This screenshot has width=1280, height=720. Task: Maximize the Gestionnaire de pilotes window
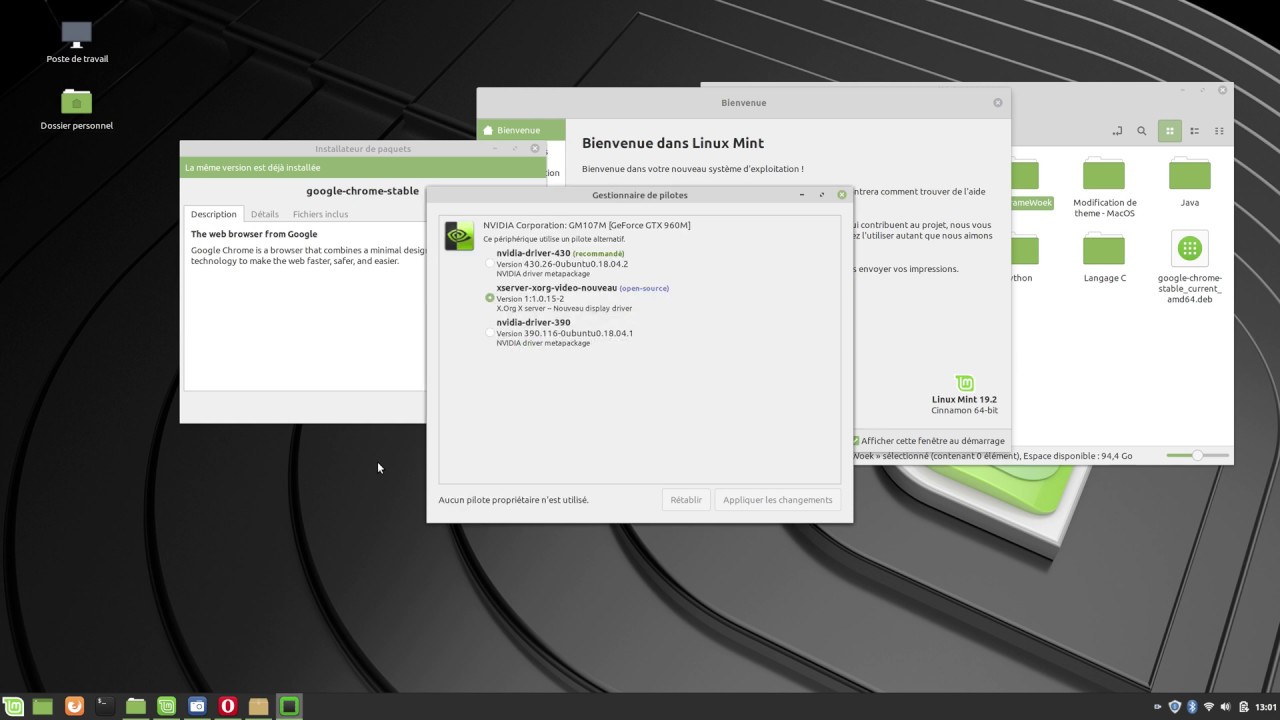822,195
